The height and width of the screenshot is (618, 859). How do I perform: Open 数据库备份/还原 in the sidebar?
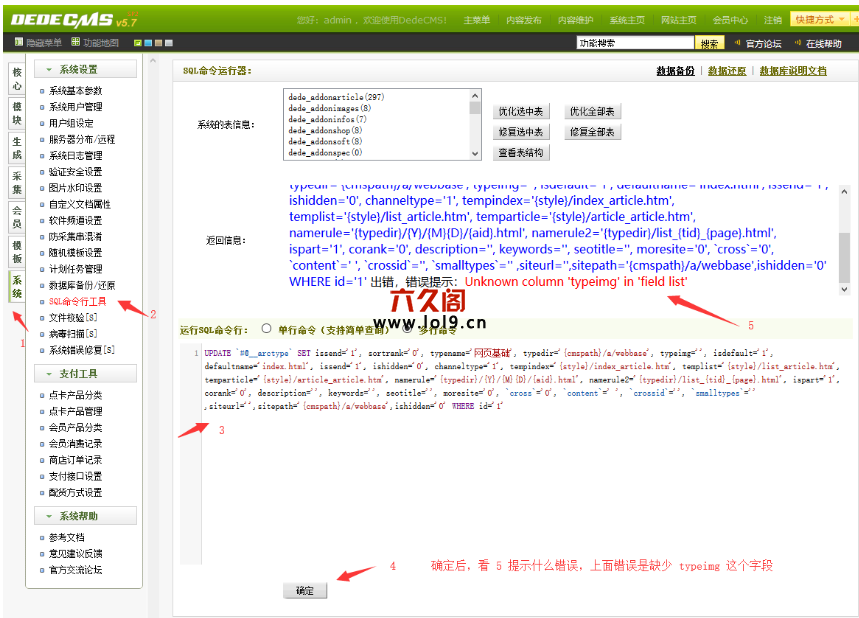(x=82, y=285)
